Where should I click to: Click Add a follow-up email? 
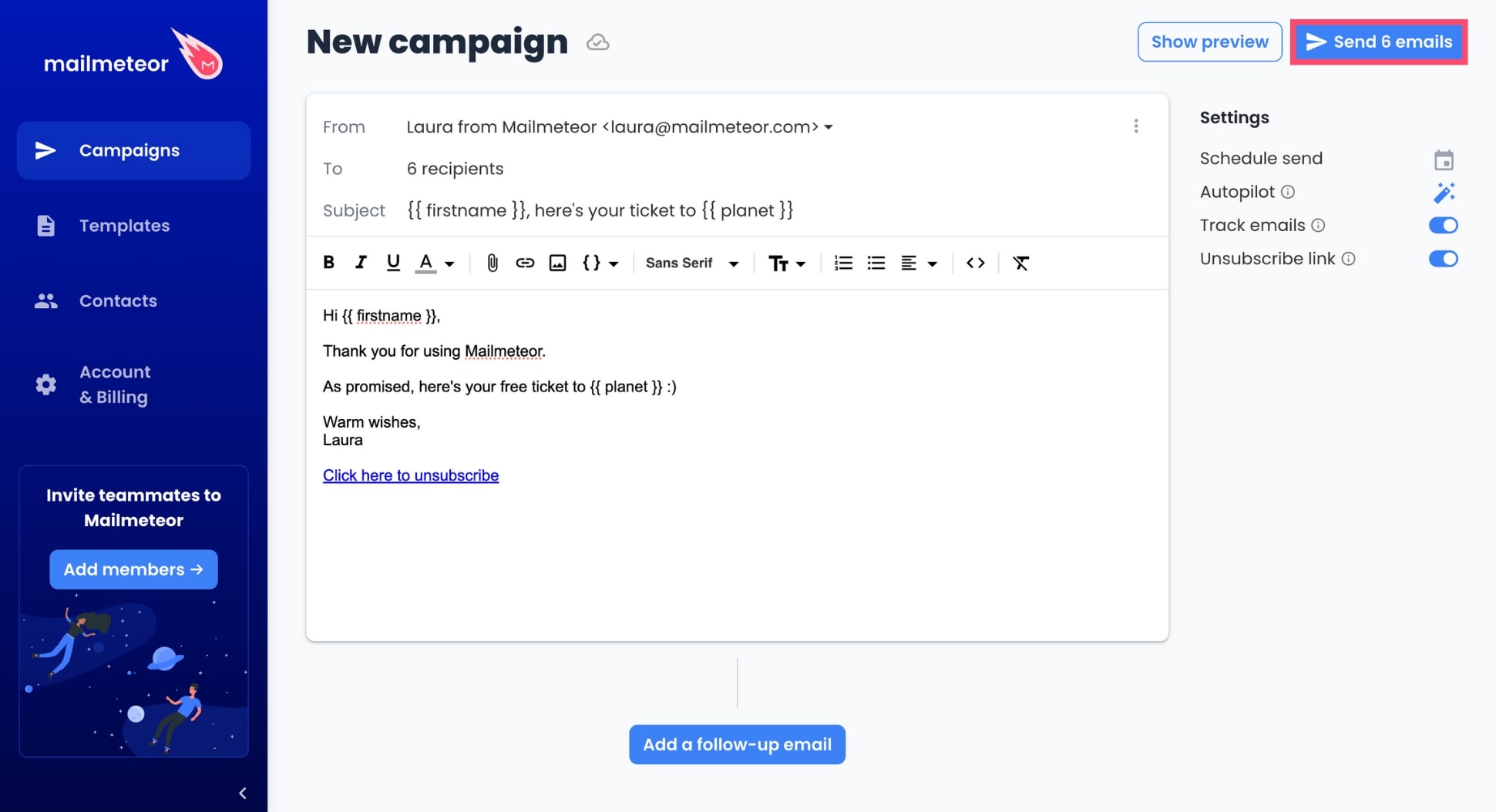(737, 744)
